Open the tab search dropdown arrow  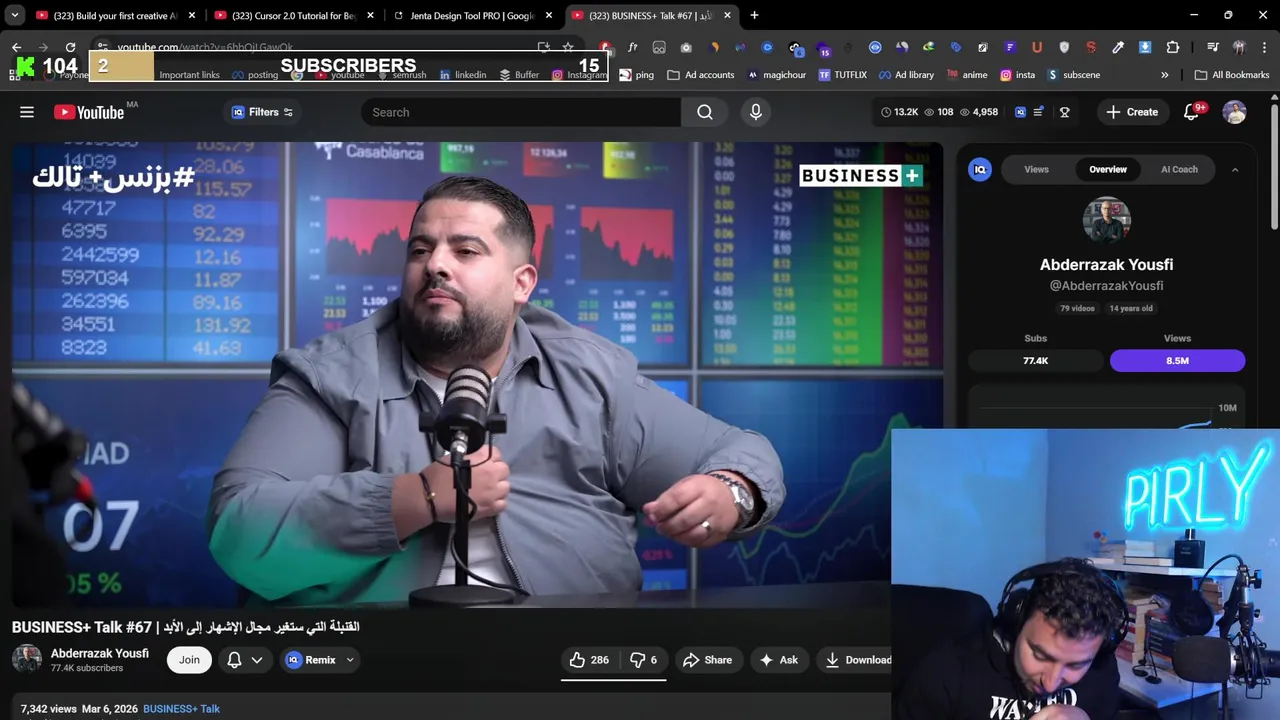14,15
